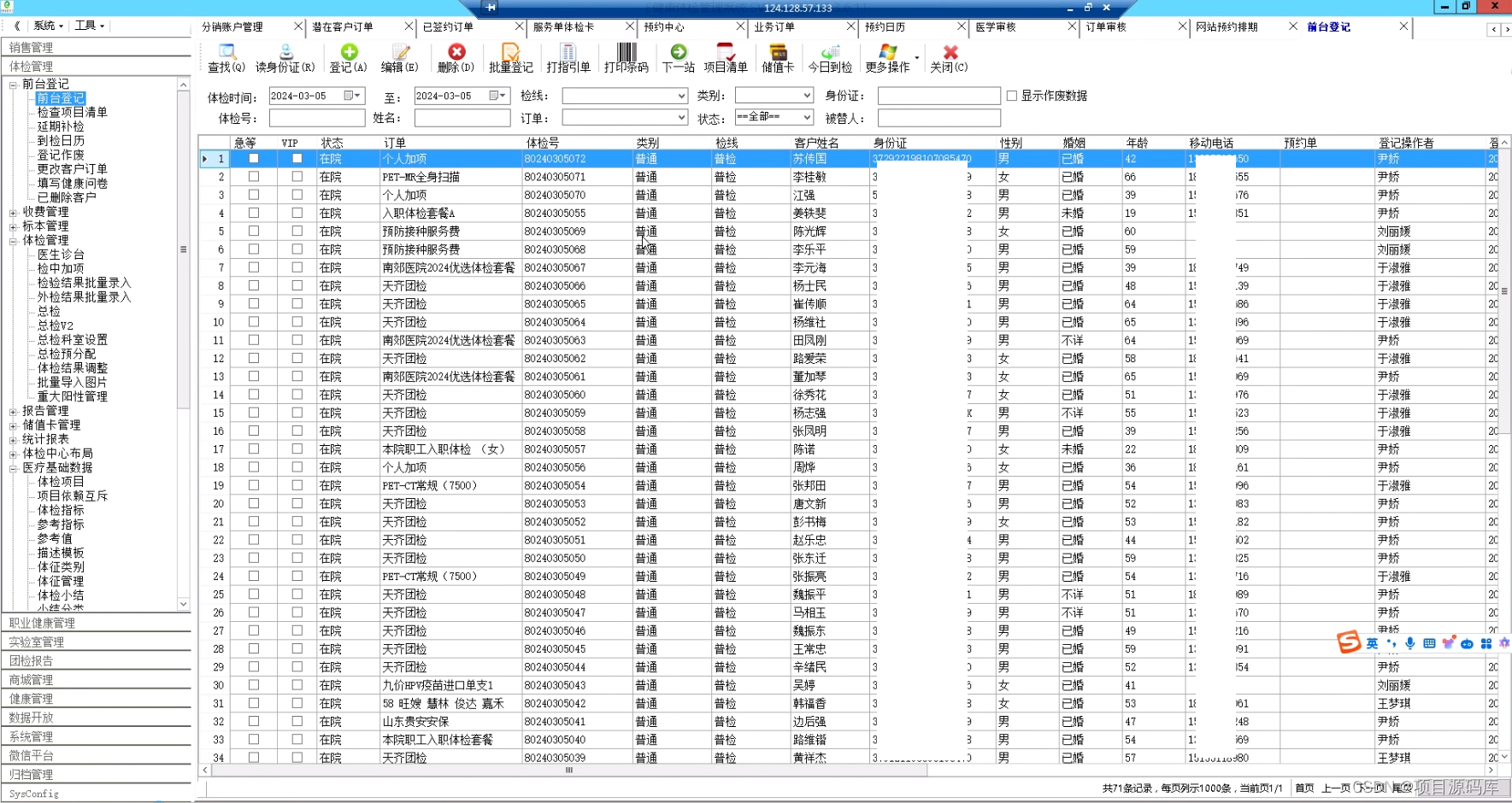Go to 首页 first page link
Screen dimensions: 1512x803
point(1304,788)
